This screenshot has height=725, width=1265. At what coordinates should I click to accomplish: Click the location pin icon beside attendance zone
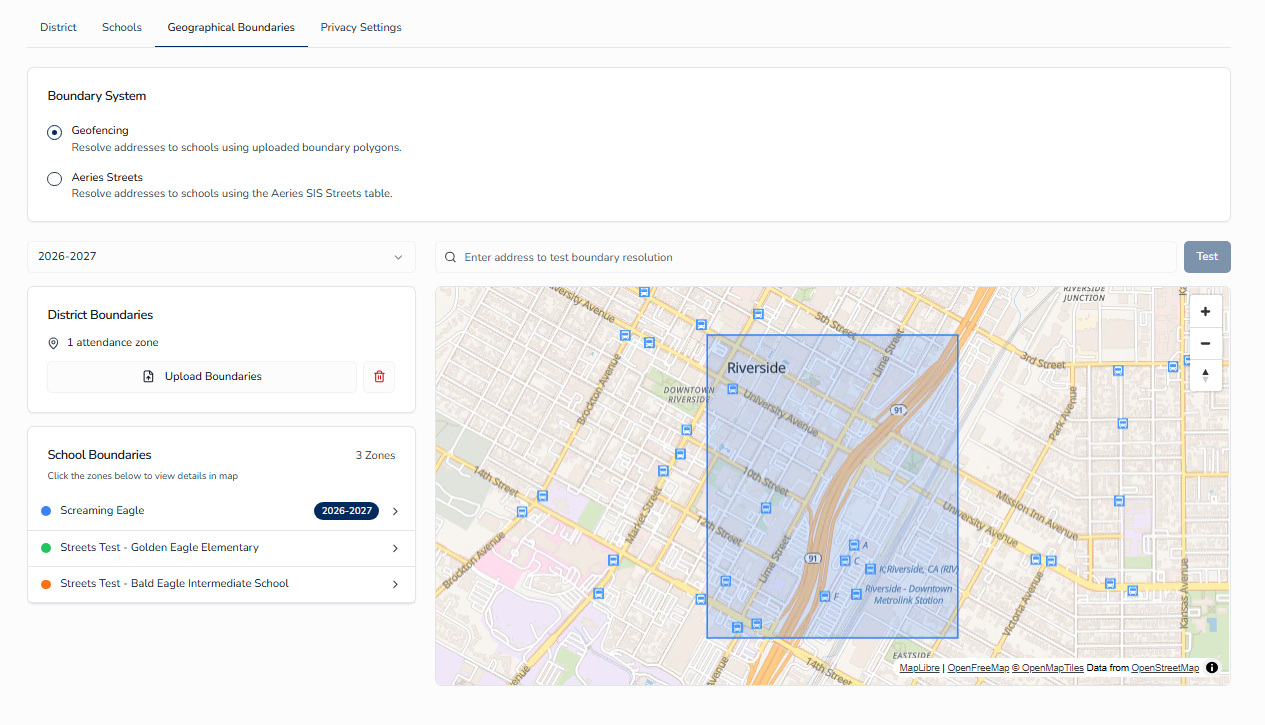[54, 343]
